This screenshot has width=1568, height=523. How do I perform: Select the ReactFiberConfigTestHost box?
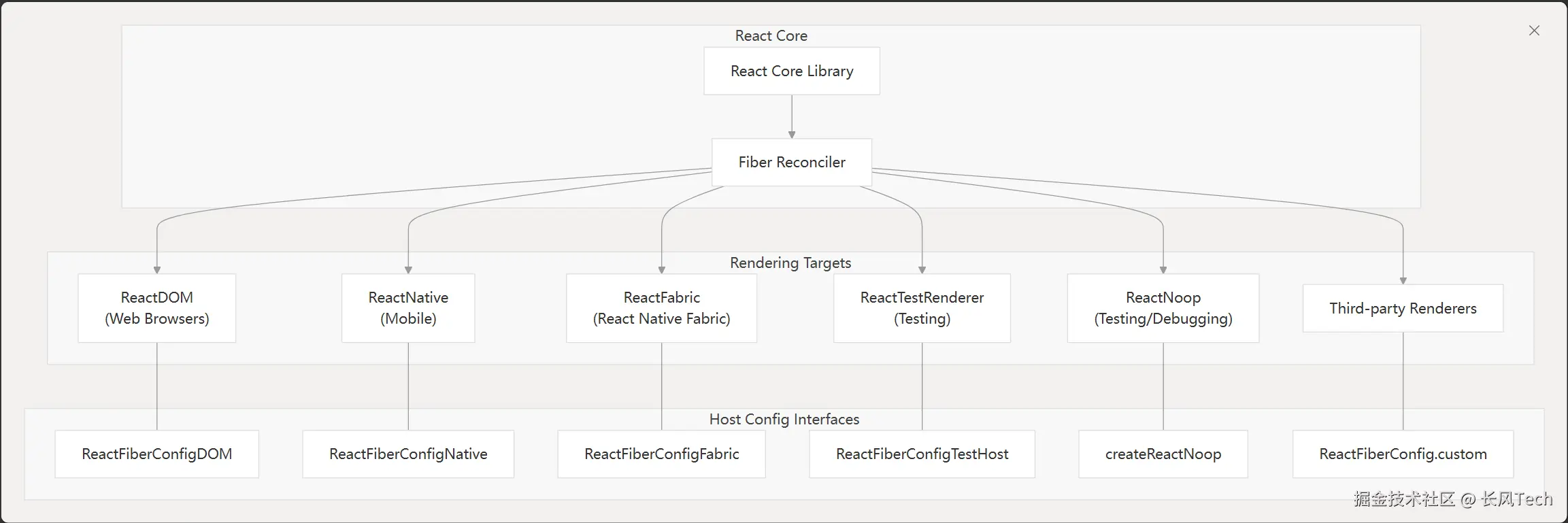922,454
